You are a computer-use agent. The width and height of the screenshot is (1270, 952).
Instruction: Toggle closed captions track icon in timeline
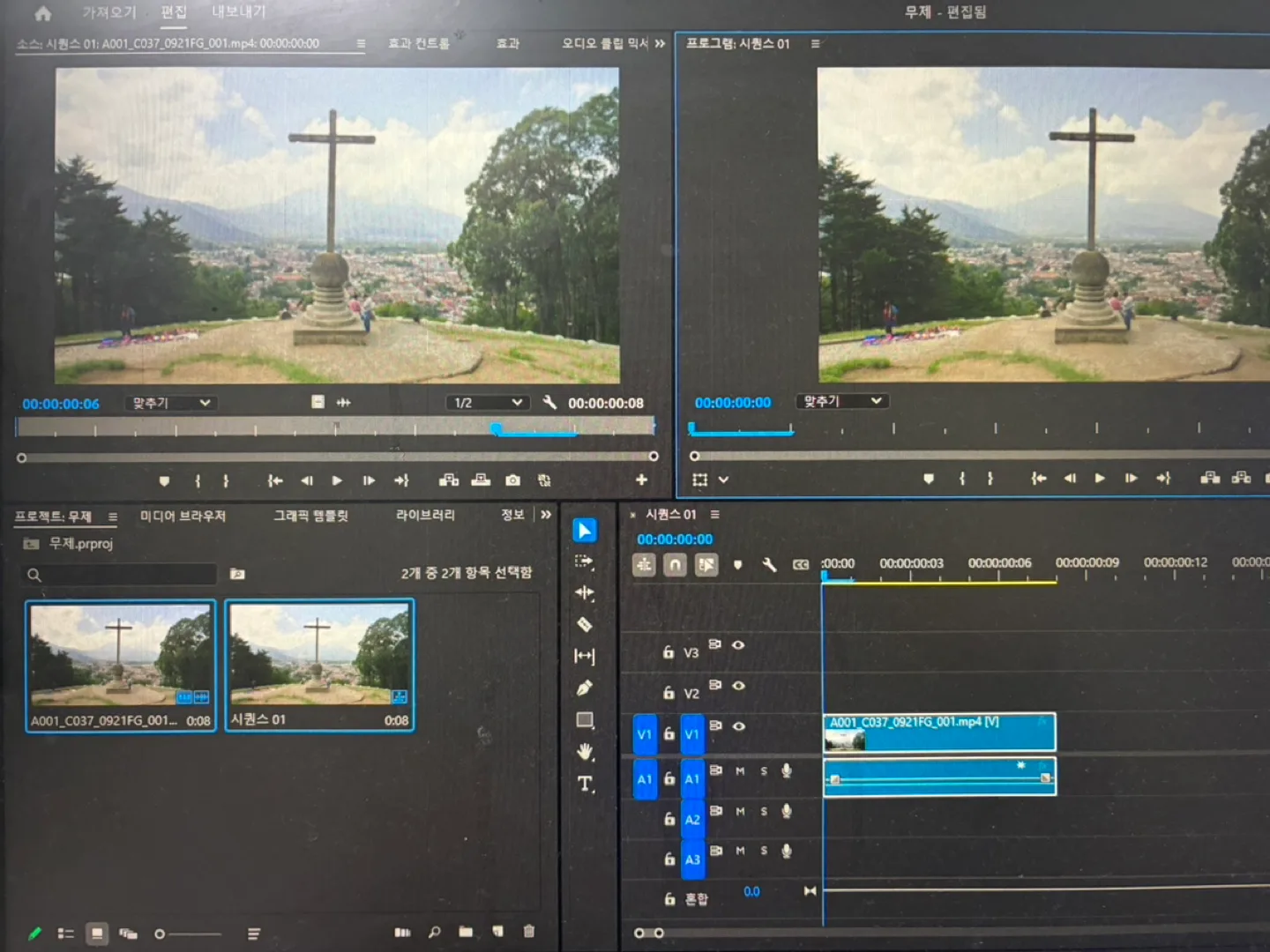tap(800, 565)
